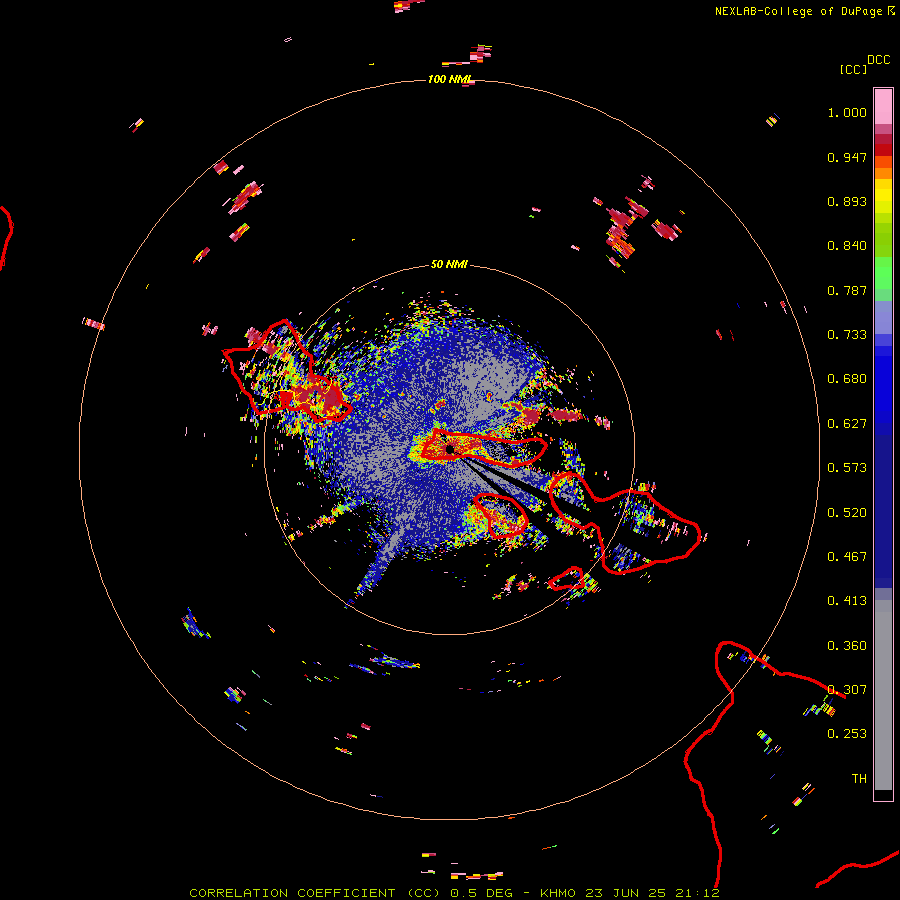Click the 0.627 scale value

tap(847, 424)
